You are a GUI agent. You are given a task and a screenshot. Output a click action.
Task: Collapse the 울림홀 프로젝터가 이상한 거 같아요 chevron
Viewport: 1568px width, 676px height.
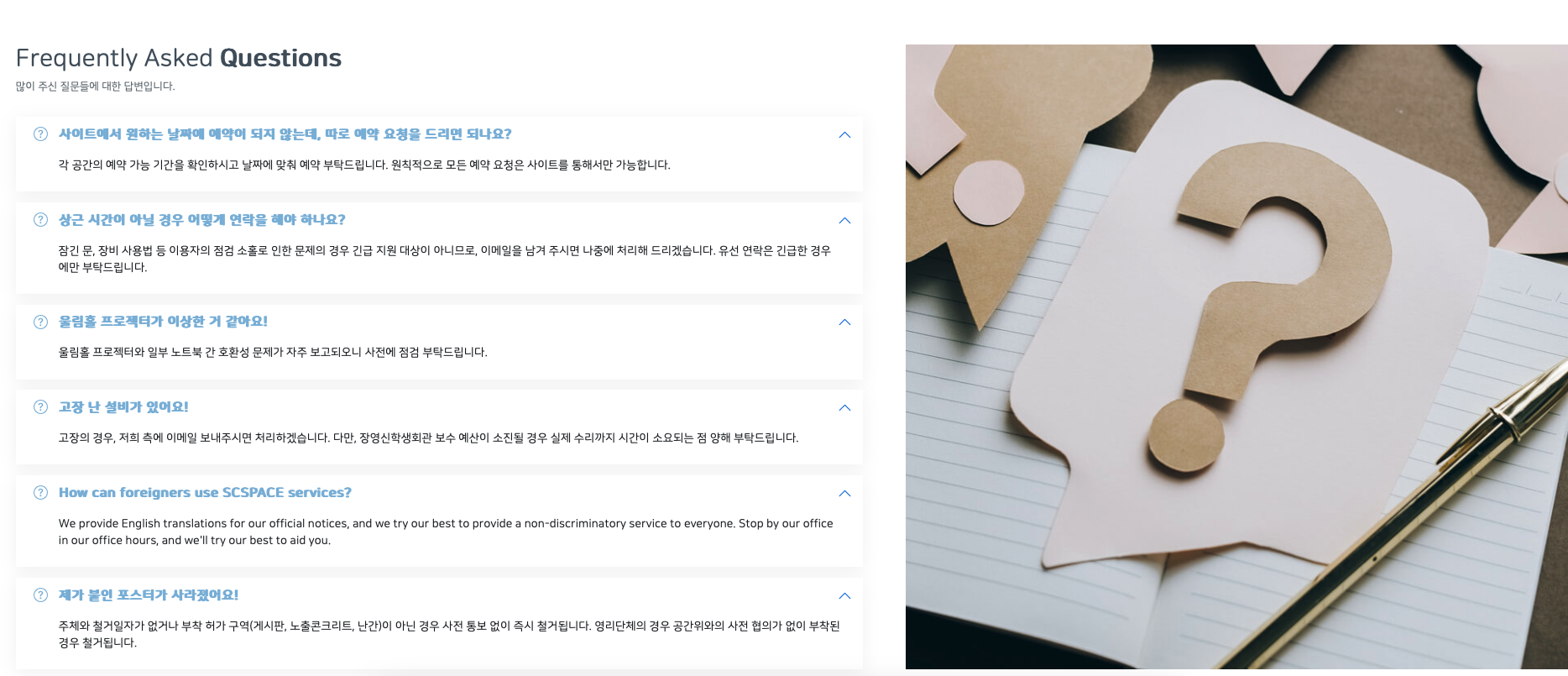(844, 322)
